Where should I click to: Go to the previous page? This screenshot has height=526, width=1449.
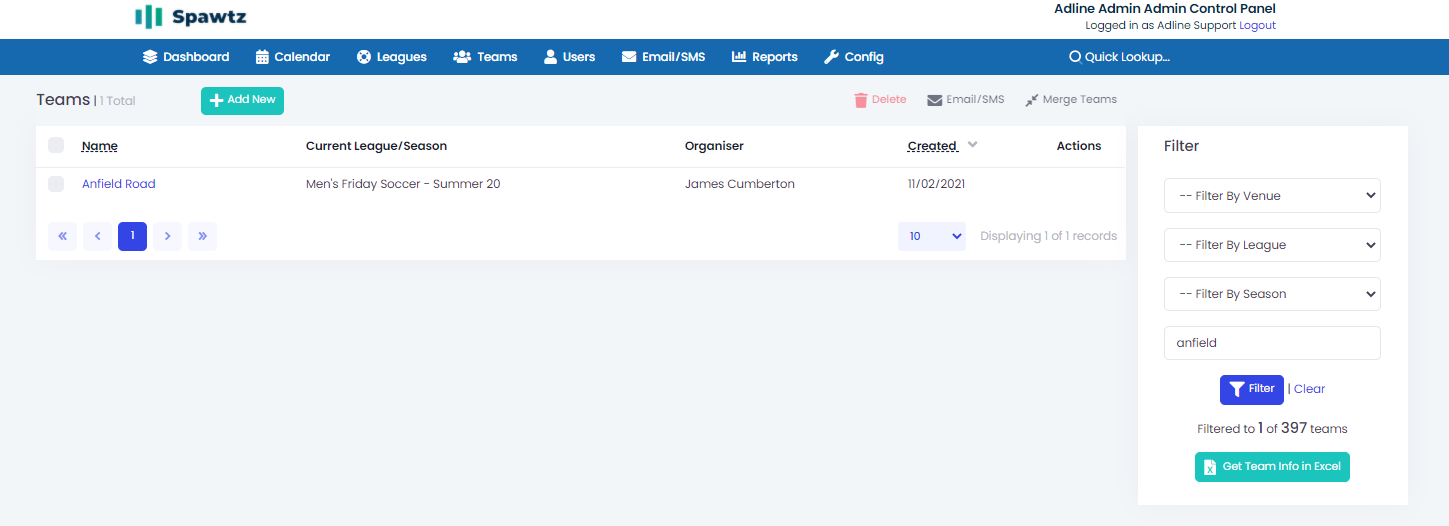click(97, 236)
